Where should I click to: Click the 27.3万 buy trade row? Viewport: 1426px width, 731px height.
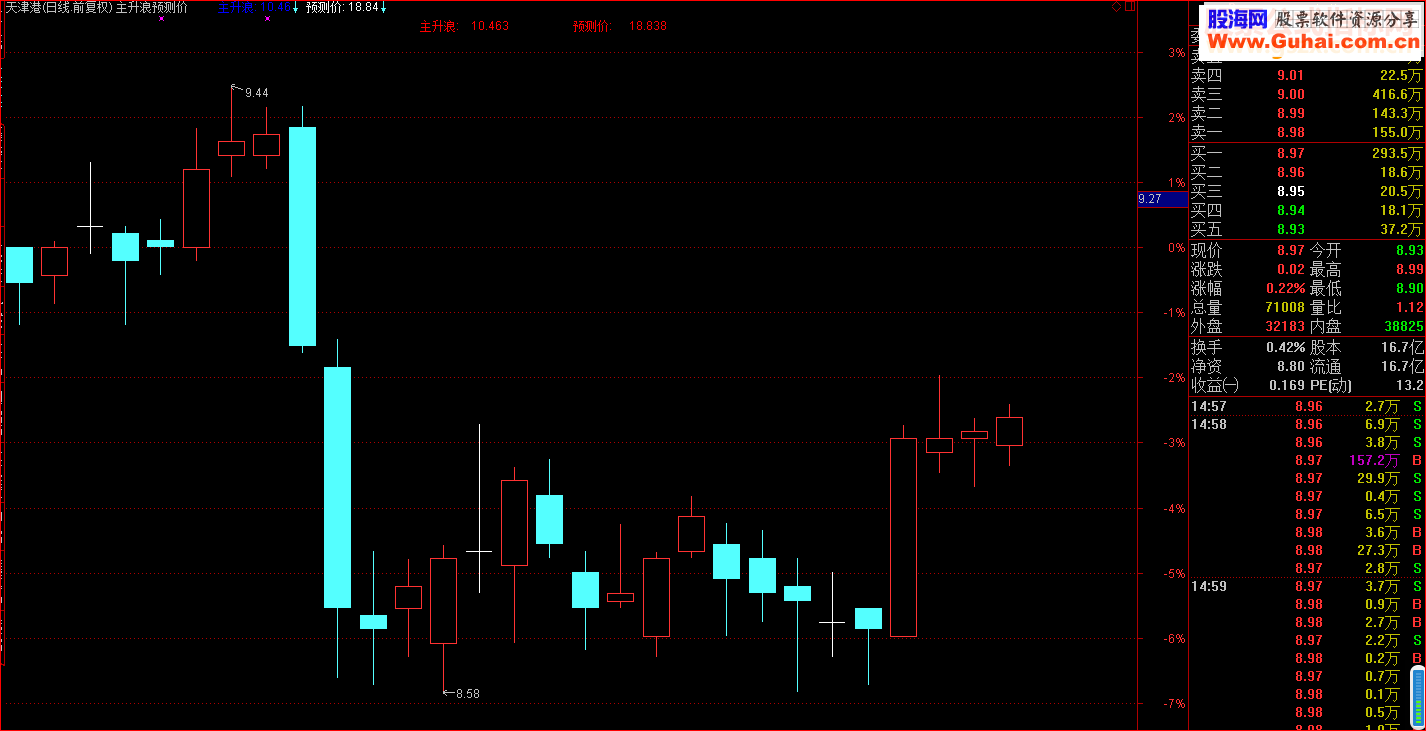coord(1306,550)
